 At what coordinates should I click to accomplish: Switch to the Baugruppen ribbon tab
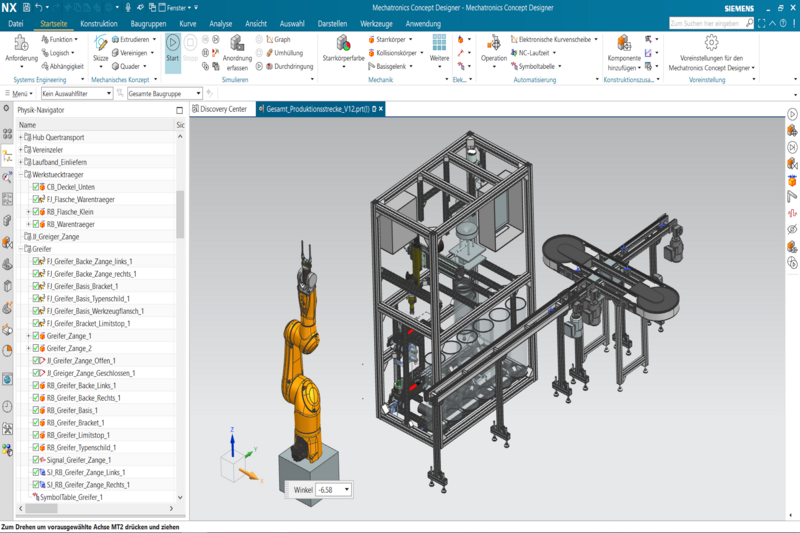[x=148, y=23]
